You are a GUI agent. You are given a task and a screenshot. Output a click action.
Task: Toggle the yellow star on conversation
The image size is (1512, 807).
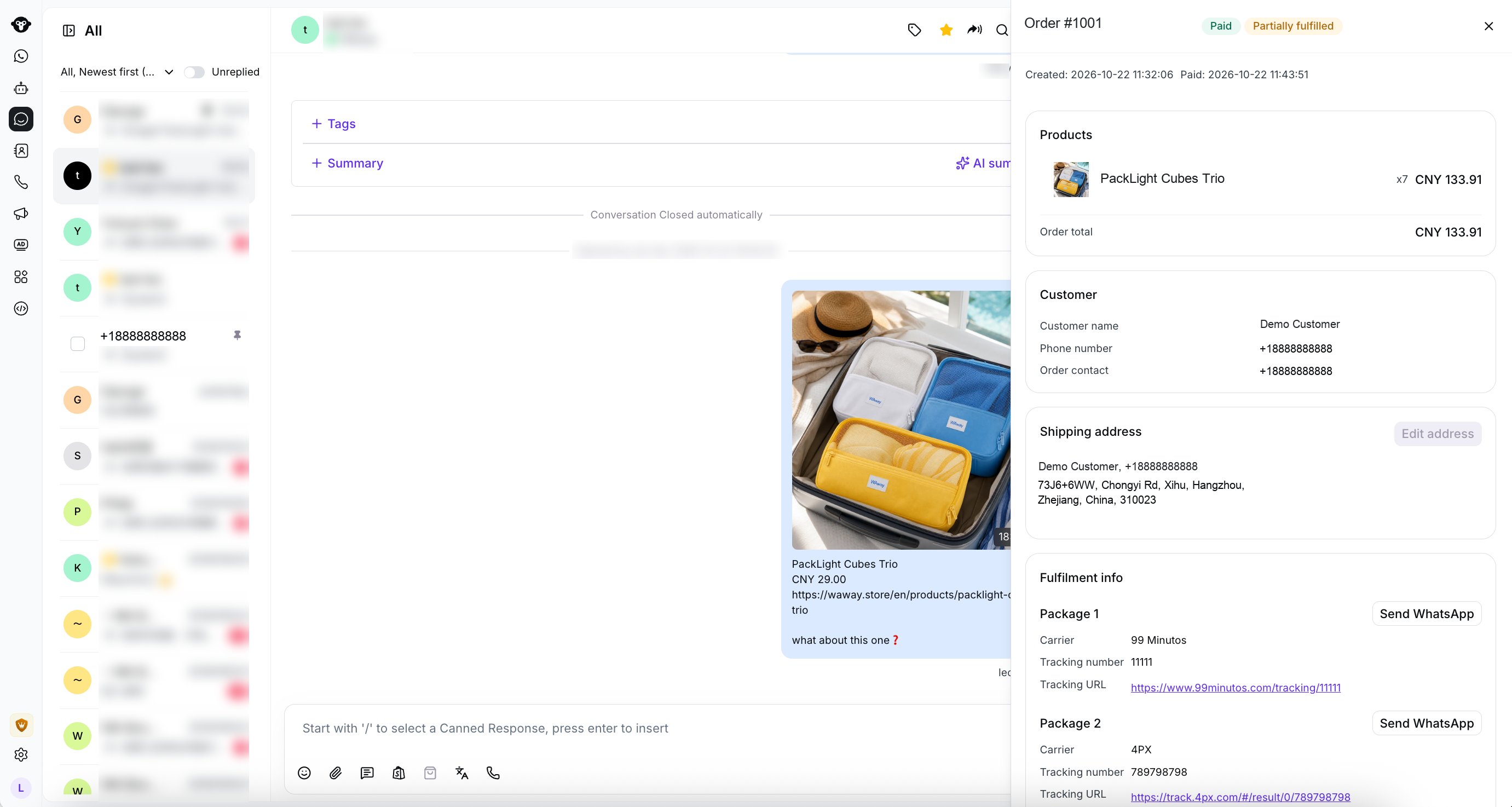tap(945, 30)
